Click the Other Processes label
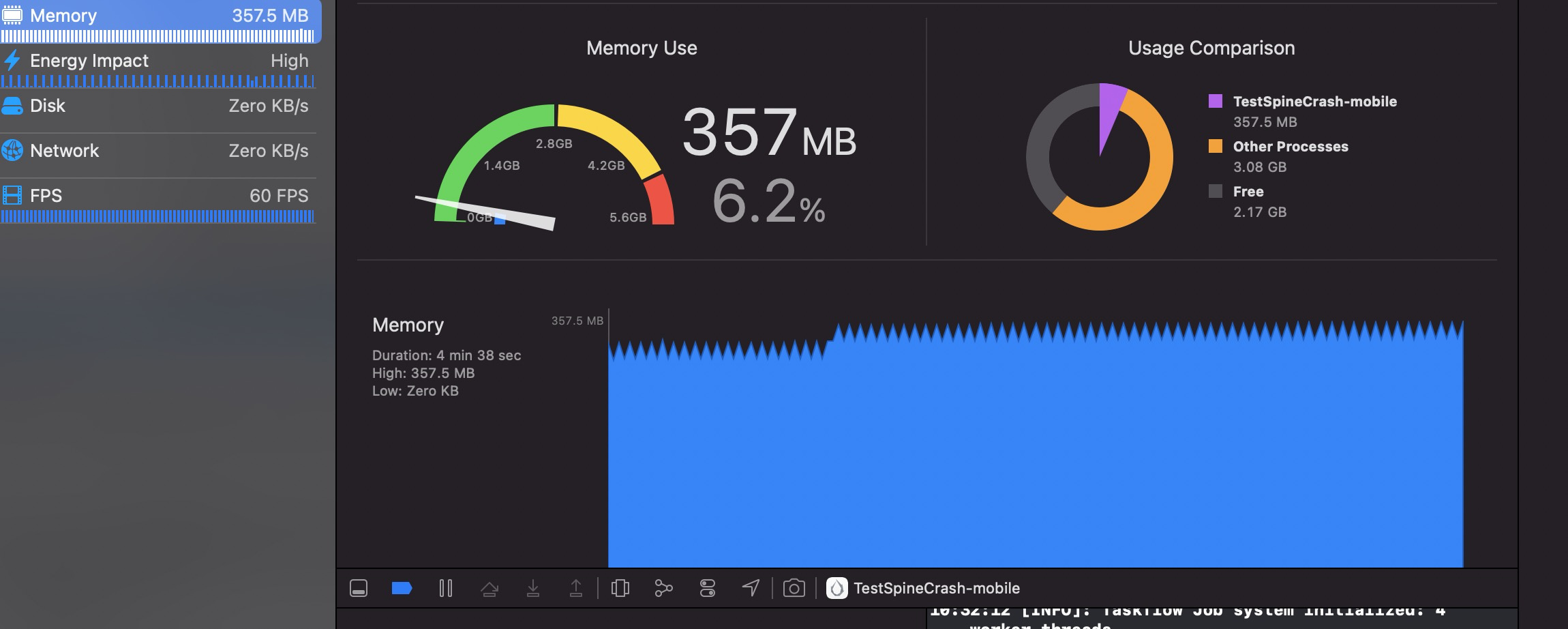The width and height of the screenshot is (1568, 629). tap(1291, 147)
